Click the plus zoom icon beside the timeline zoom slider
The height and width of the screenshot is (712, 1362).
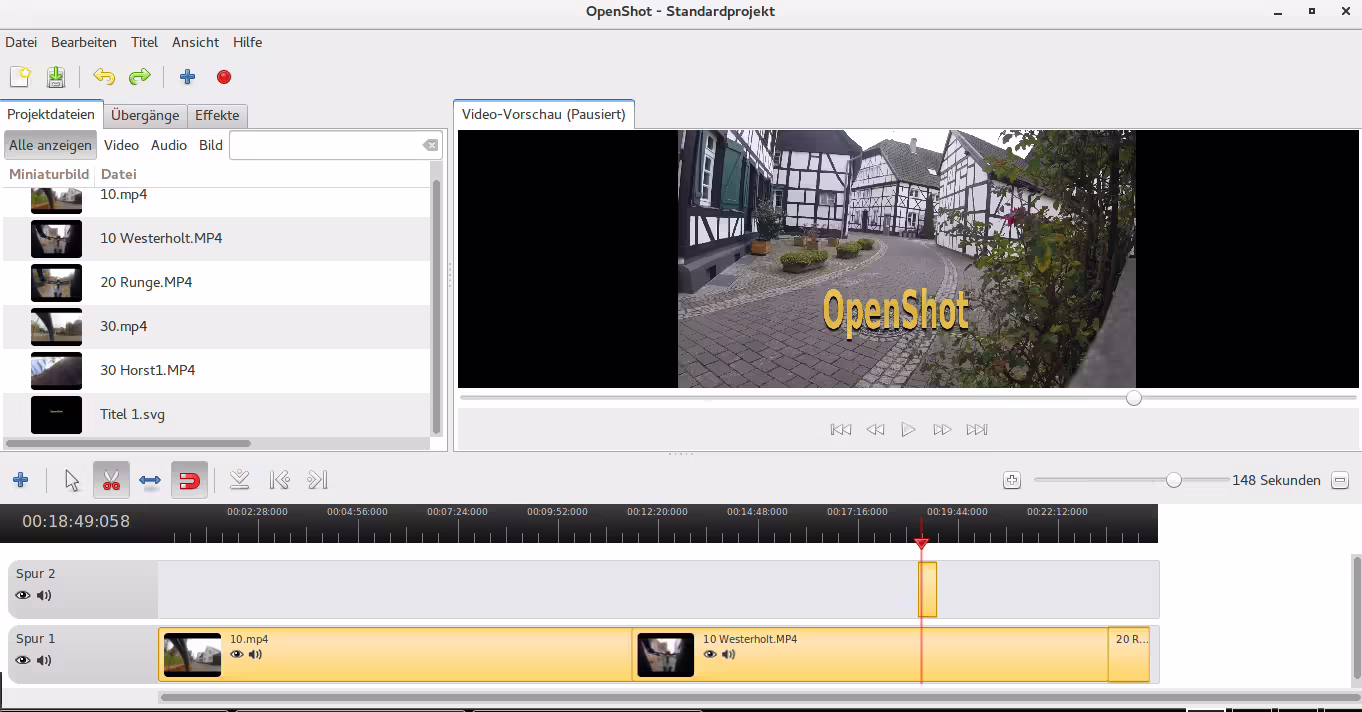coord(1012,481)
